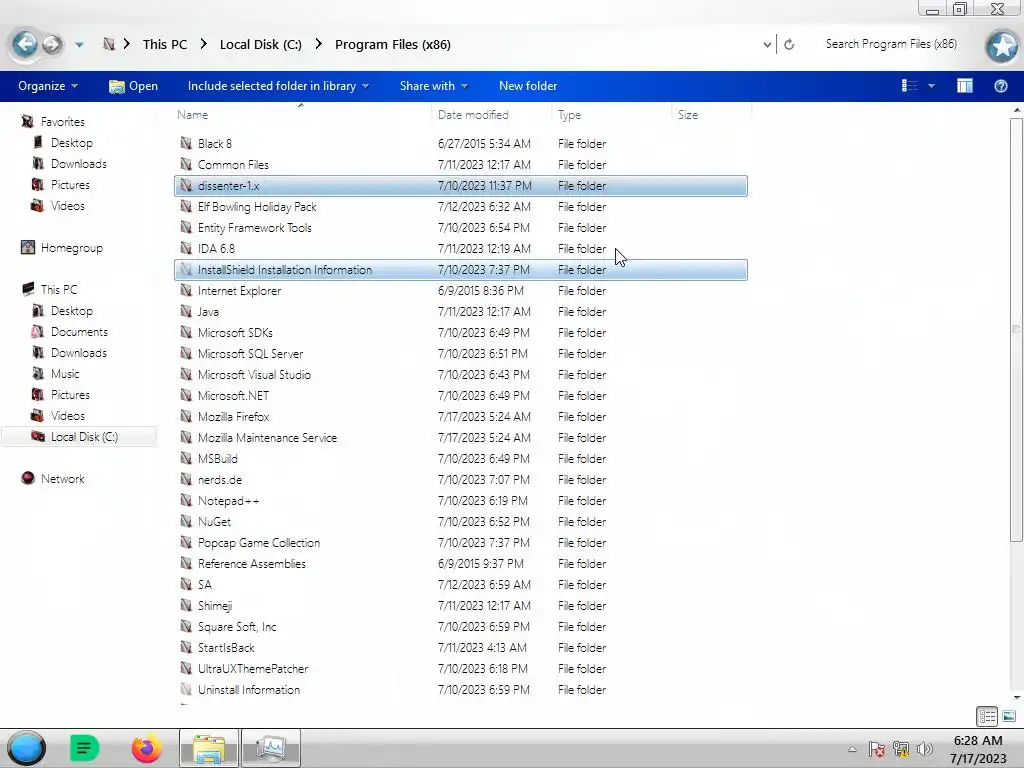Select Homegroup in the navigation pane

[x=71, y=248]
